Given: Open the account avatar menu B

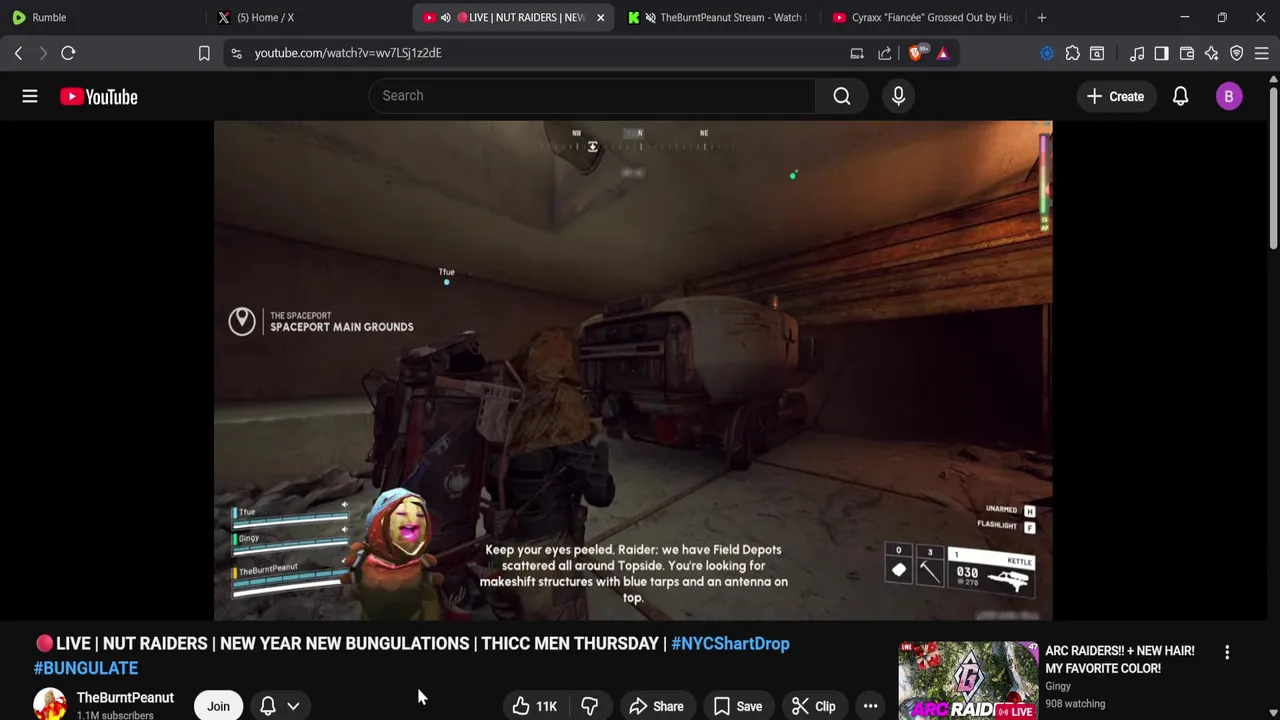Looking at the screenshot, I should tap(1229, 96).
